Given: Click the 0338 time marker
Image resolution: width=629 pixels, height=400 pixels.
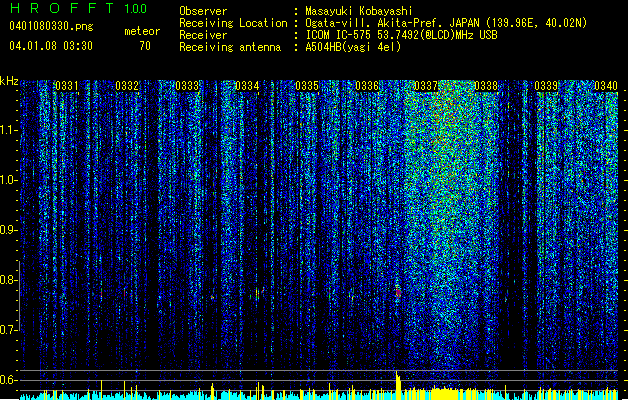Looking at the screenshot, I should pos(486,86).
